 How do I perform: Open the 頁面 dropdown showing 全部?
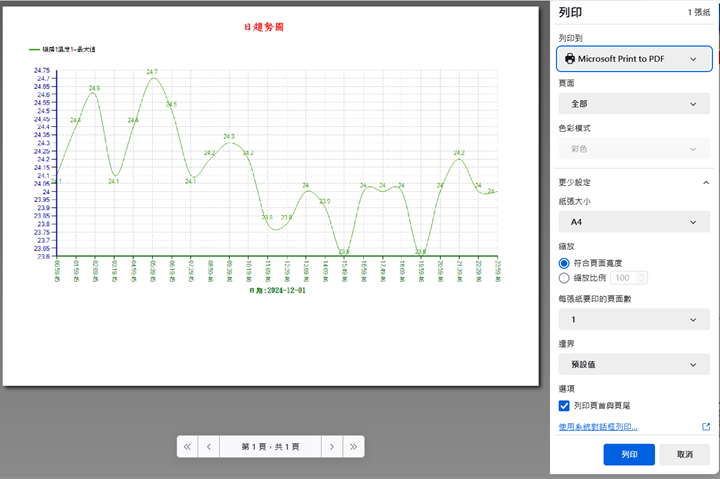tap(633, 104)
